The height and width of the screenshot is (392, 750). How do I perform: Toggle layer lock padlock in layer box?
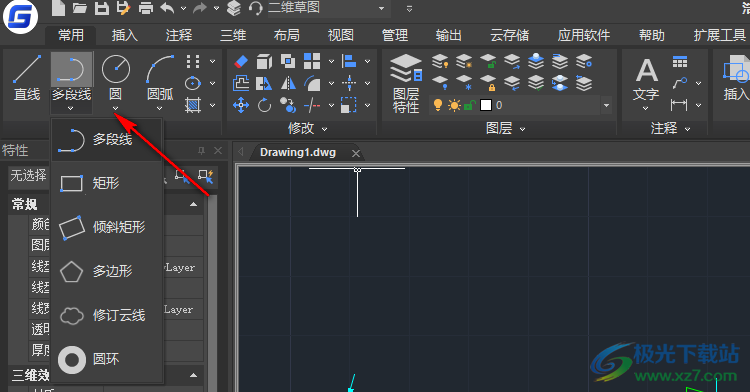(470, 105)
